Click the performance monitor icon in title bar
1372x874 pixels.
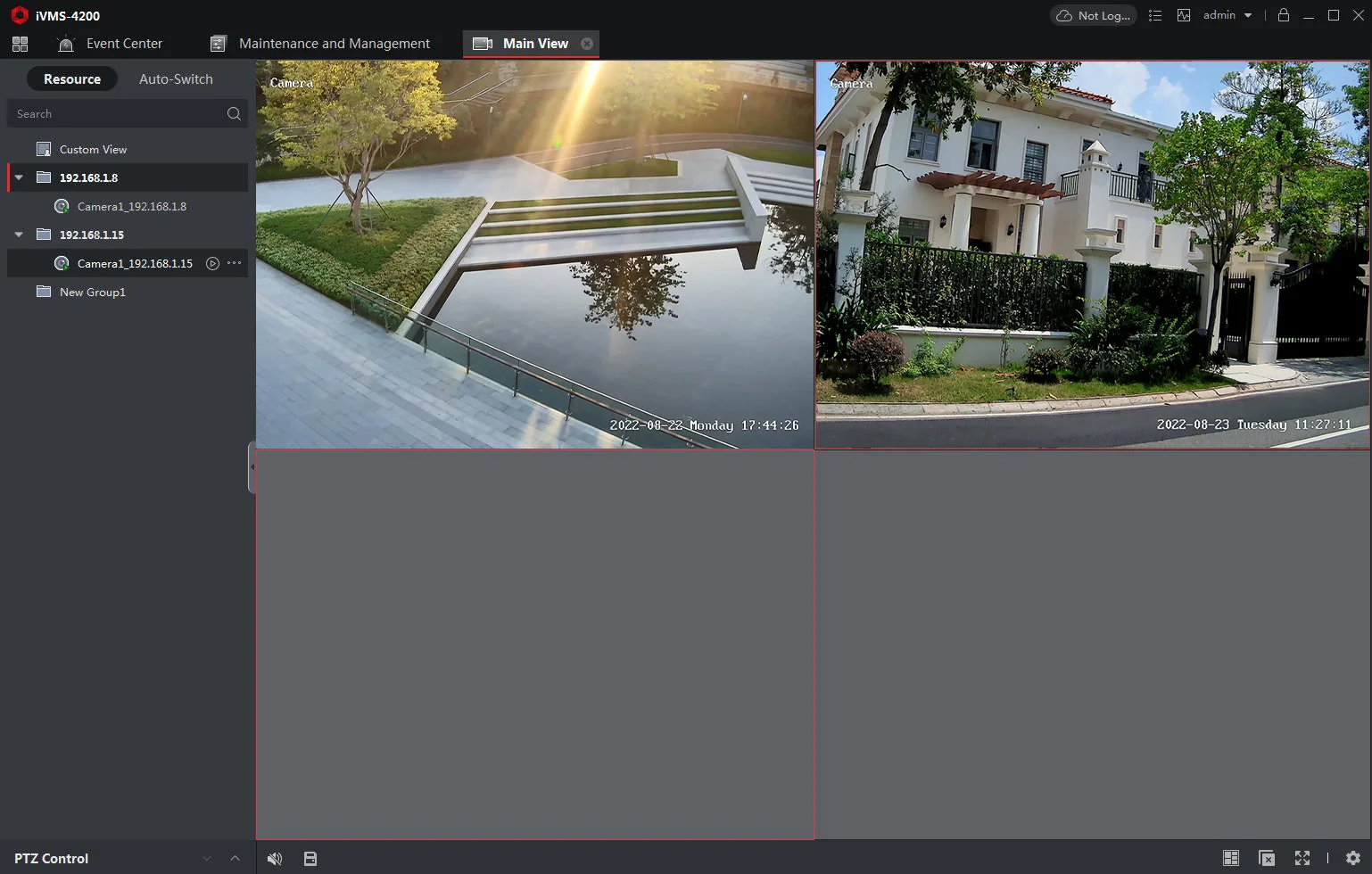1184,15
